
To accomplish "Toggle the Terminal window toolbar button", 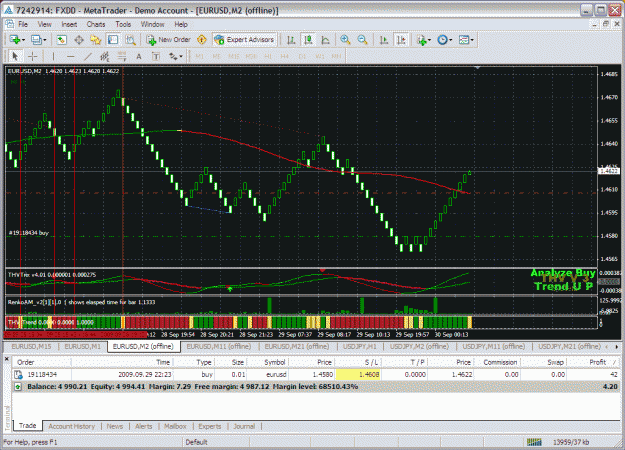I will click(x=113, y=40).
